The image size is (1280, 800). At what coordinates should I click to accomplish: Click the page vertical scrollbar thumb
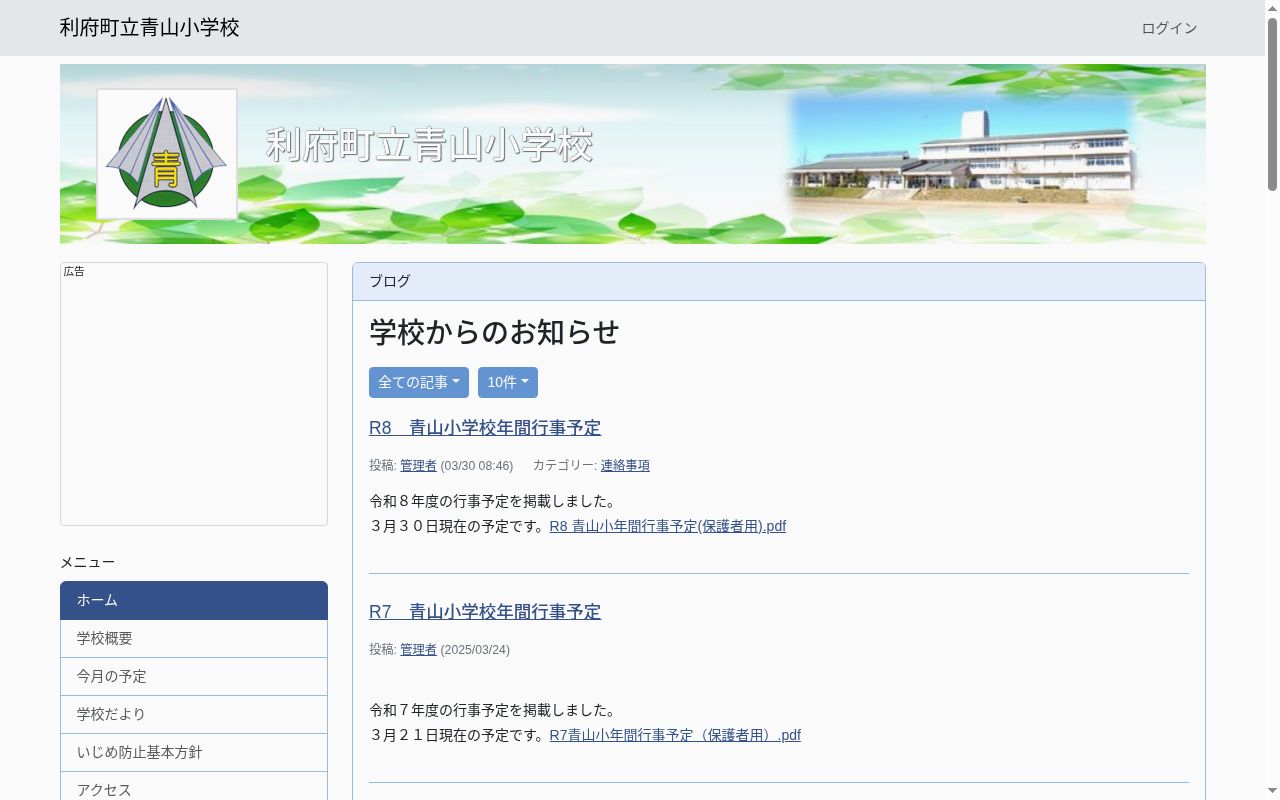click(x=1272, y=104)
